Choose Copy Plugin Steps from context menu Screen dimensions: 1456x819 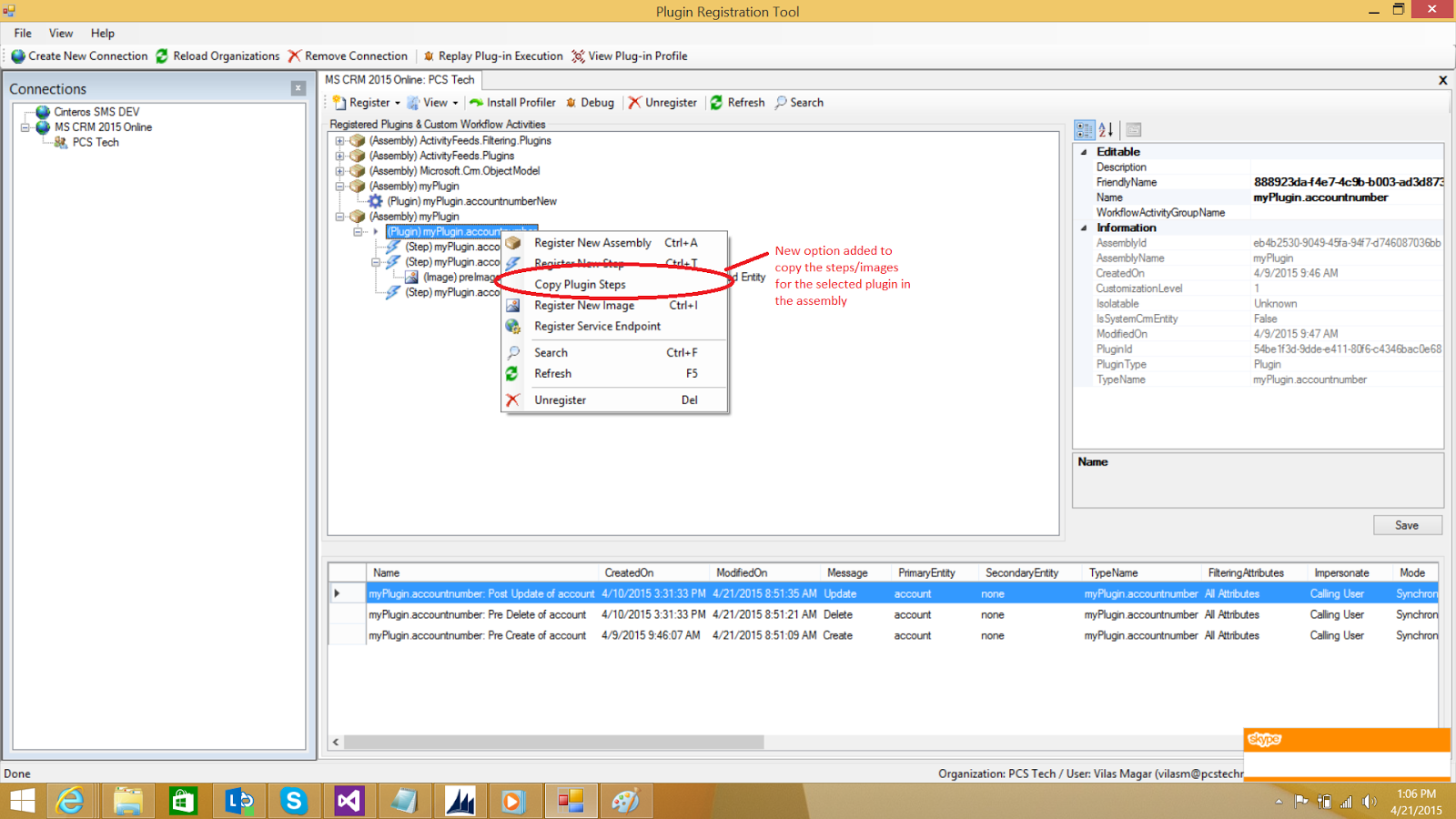(580, 284)
